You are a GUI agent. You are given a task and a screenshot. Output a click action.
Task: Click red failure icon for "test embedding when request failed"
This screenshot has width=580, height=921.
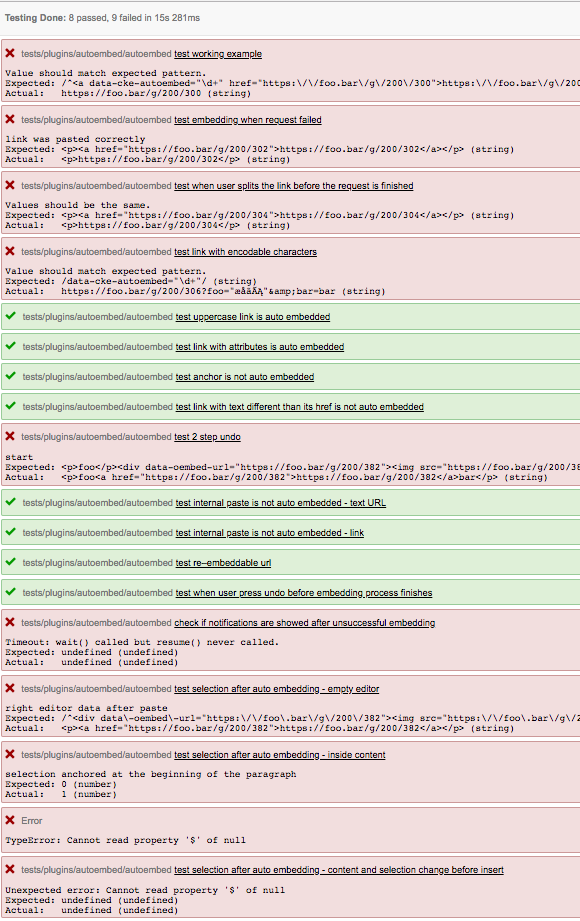click(x=10, y=119)
